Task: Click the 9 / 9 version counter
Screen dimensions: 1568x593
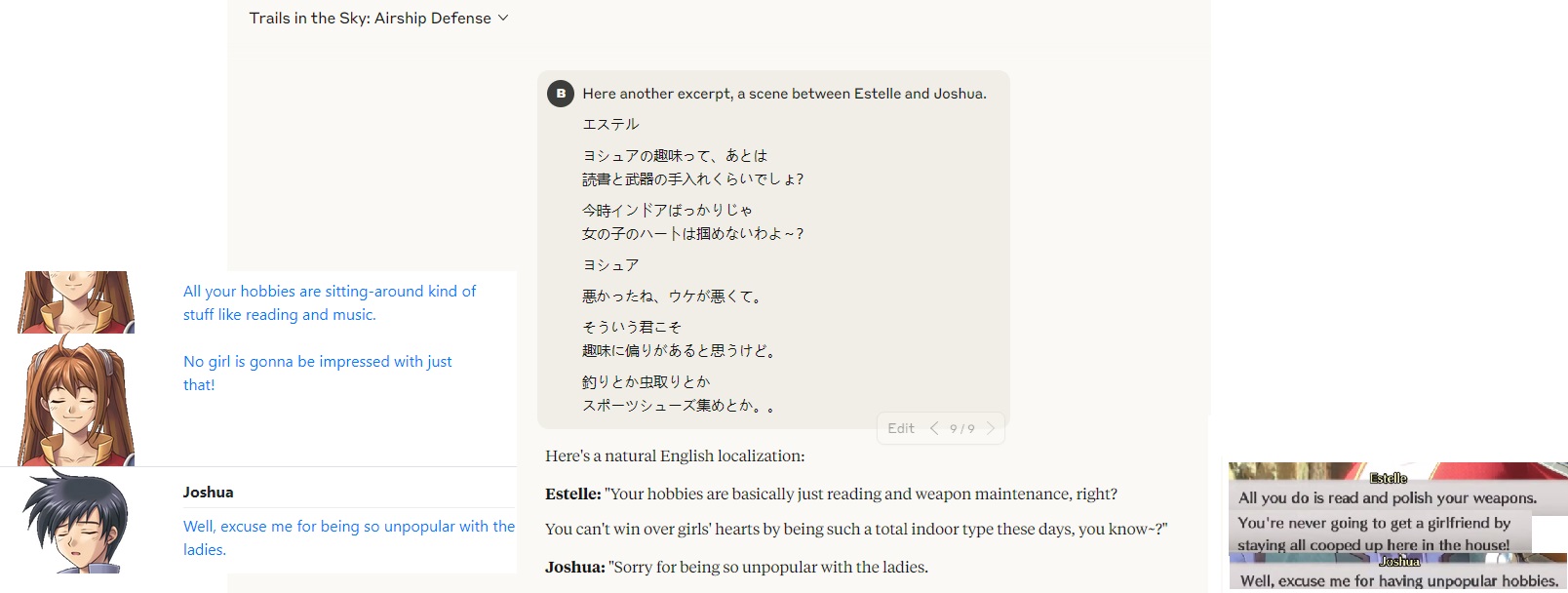Action: coord(962,429)
